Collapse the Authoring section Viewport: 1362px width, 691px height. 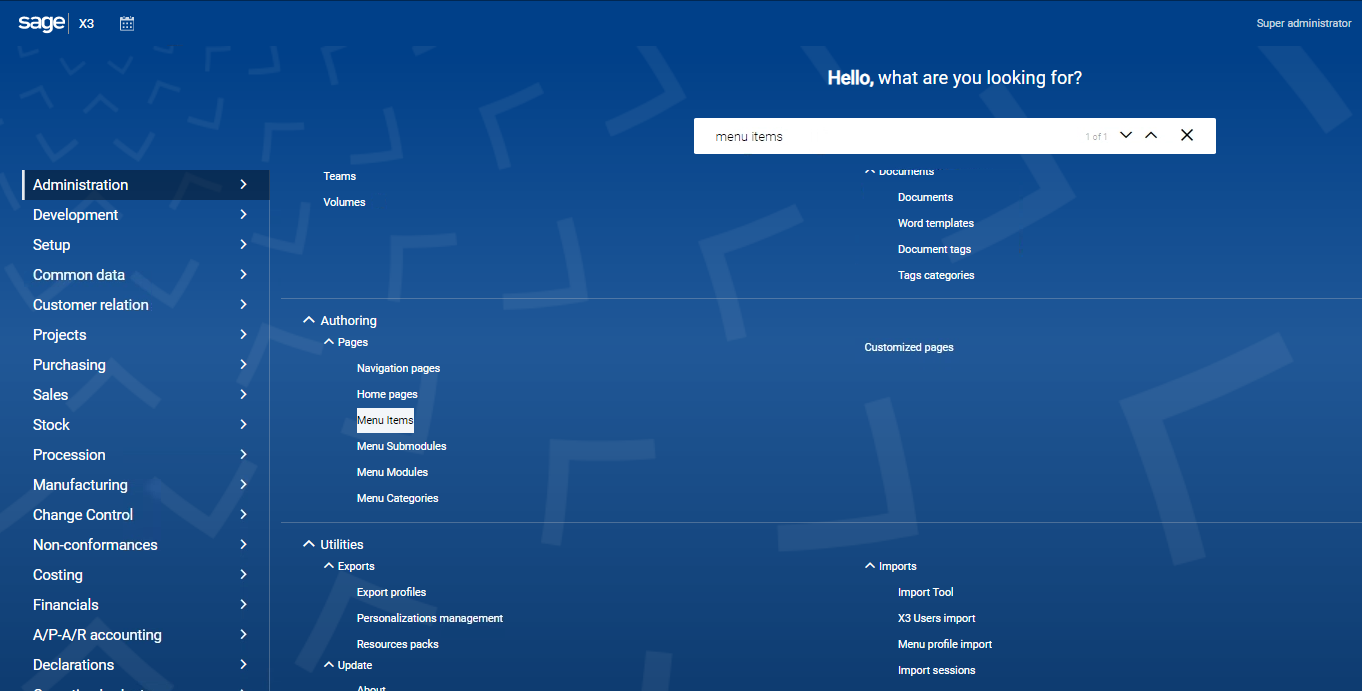308,321
